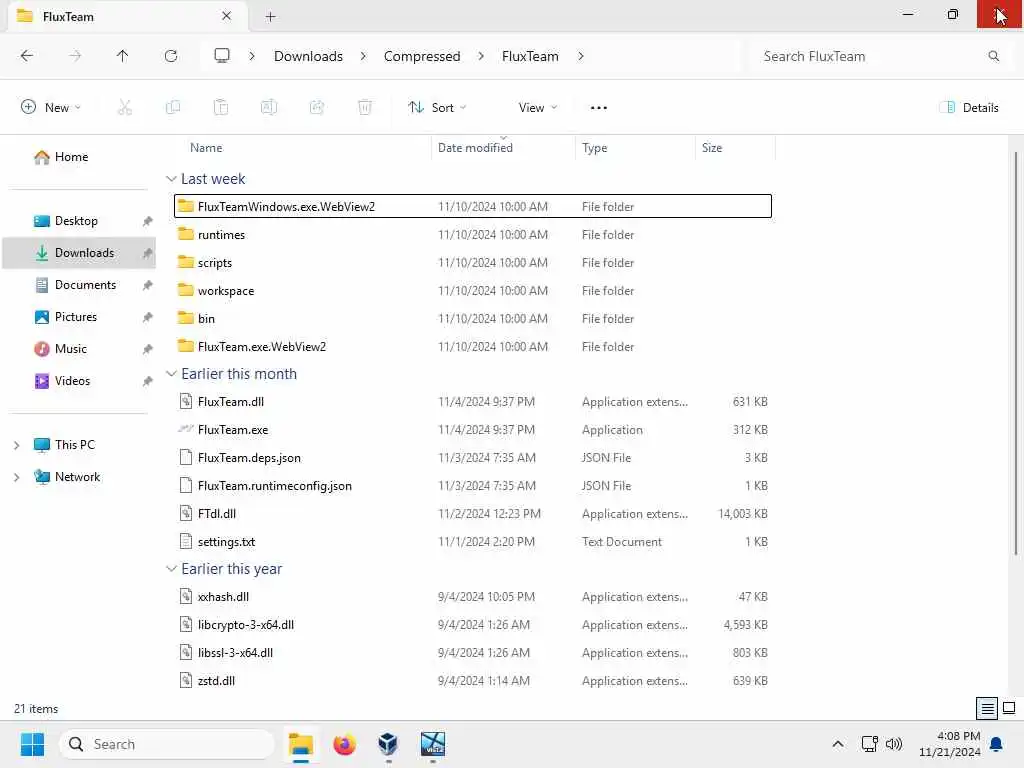Open the volume speaker tray icon
Screen dimensions: 1024x768
pyautogui.click(x=894, y=744)
